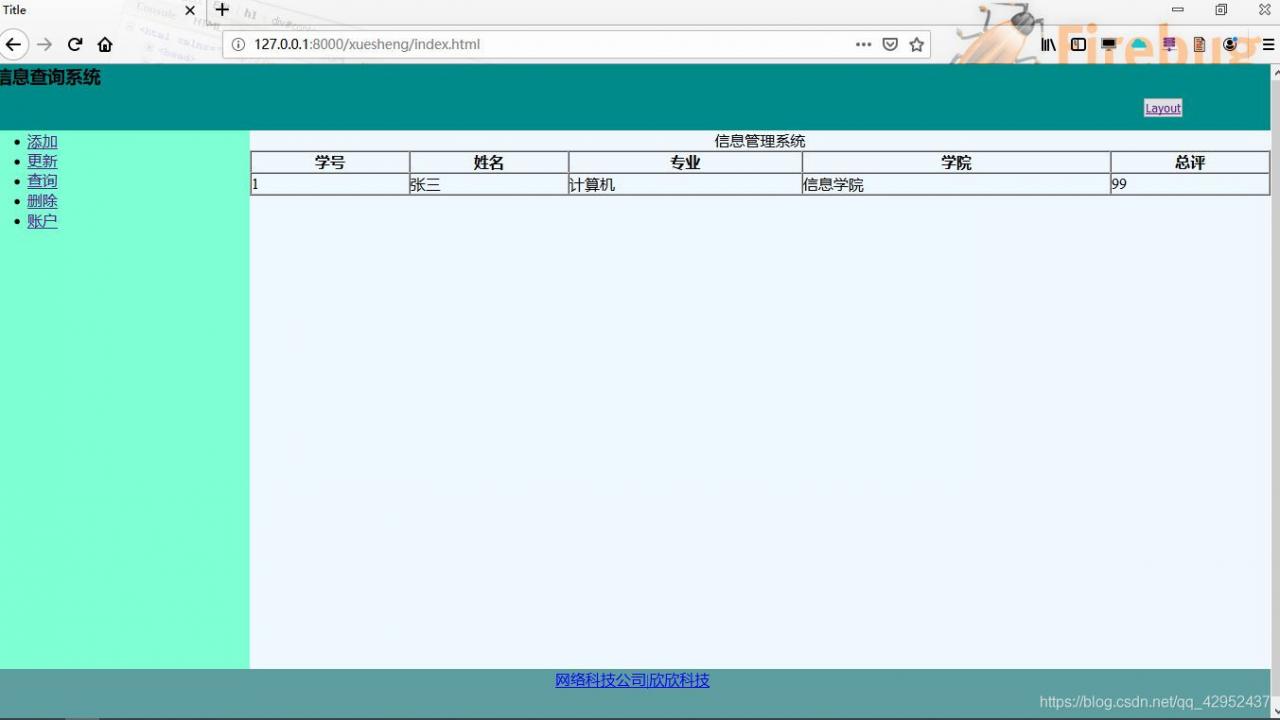Click the black monitor extension icon
The image size is (1280, 720).
point(1108,44)
